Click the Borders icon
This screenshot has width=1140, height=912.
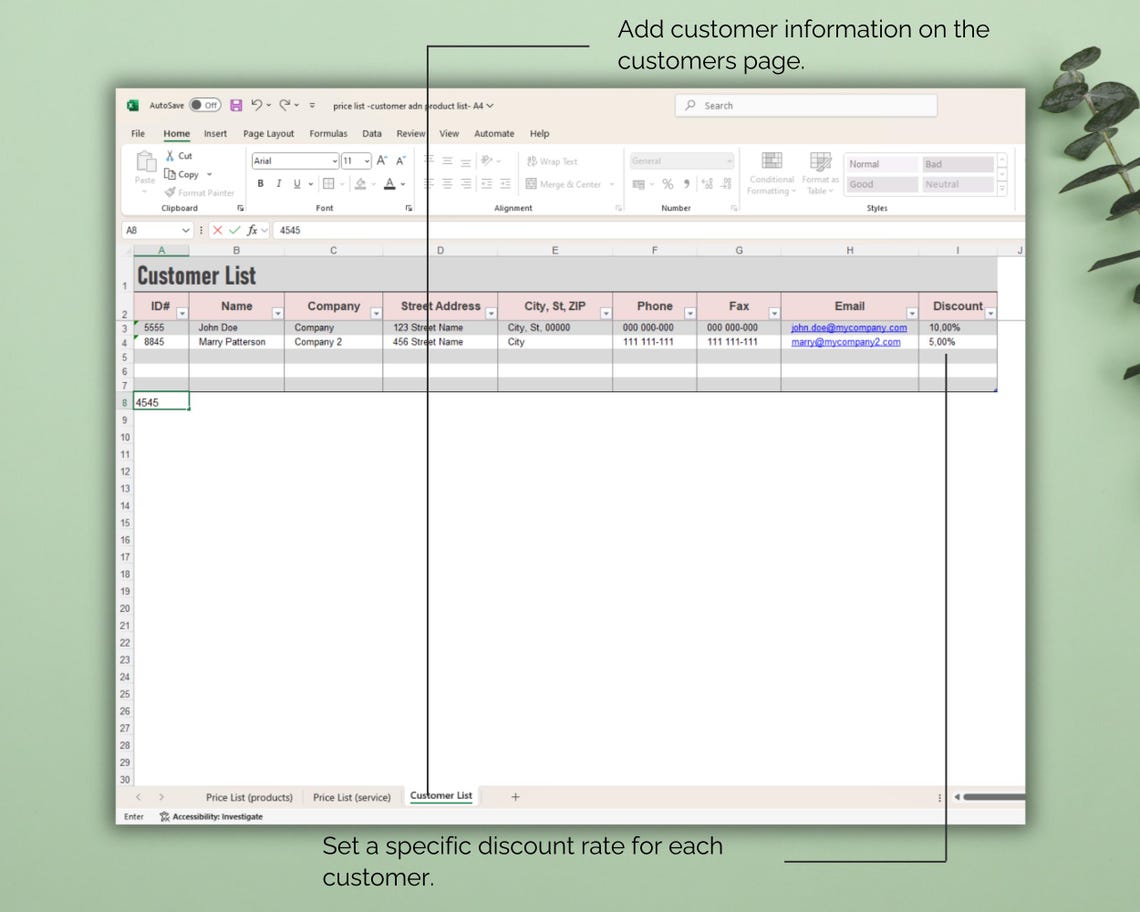[329, 184]
